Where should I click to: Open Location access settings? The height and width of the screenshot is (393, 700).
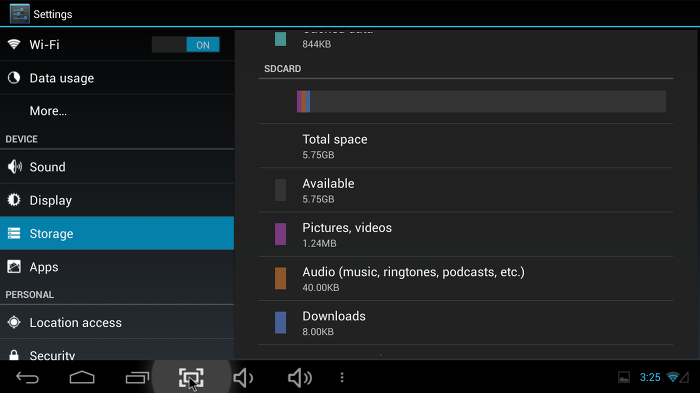click(117, 322)
